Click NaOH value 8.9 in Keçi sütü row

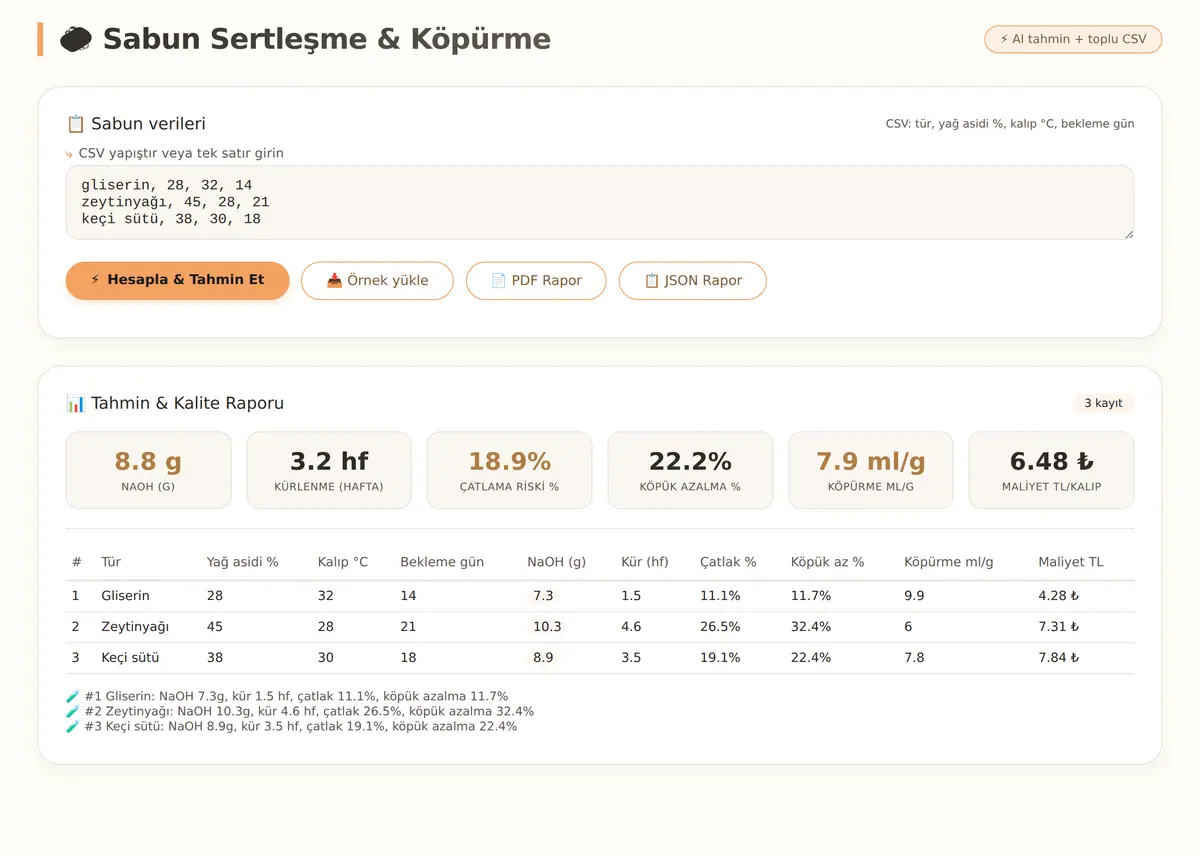click(543, 658)
